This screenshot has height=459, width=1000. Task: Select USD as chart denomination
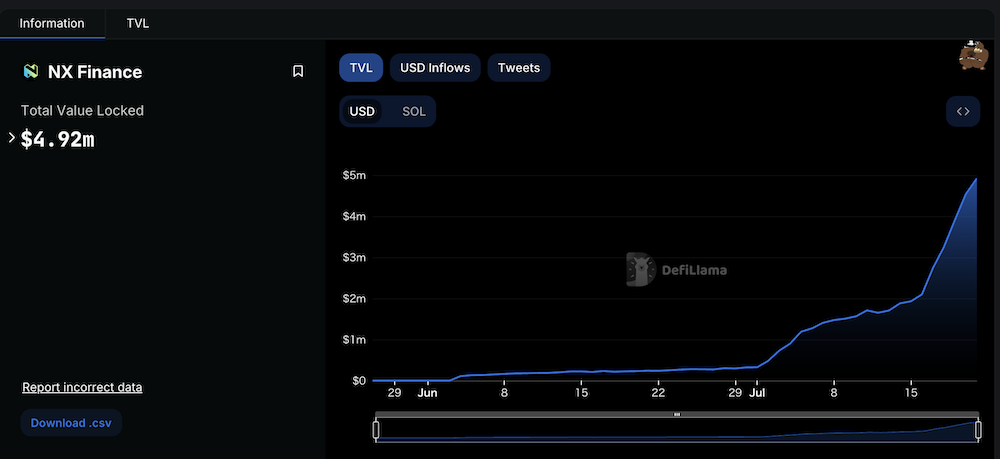(x=362, y=111)
